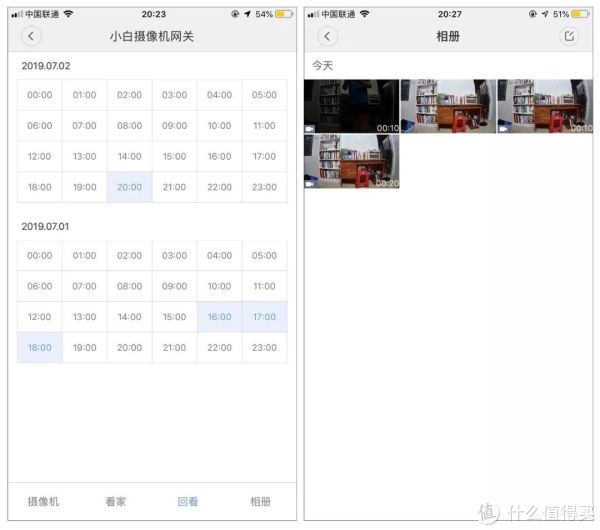The height and width of the screenshot is (530, 600).
Task: Open the 相册 tab in bottom bar
Action: pos(260,501)
